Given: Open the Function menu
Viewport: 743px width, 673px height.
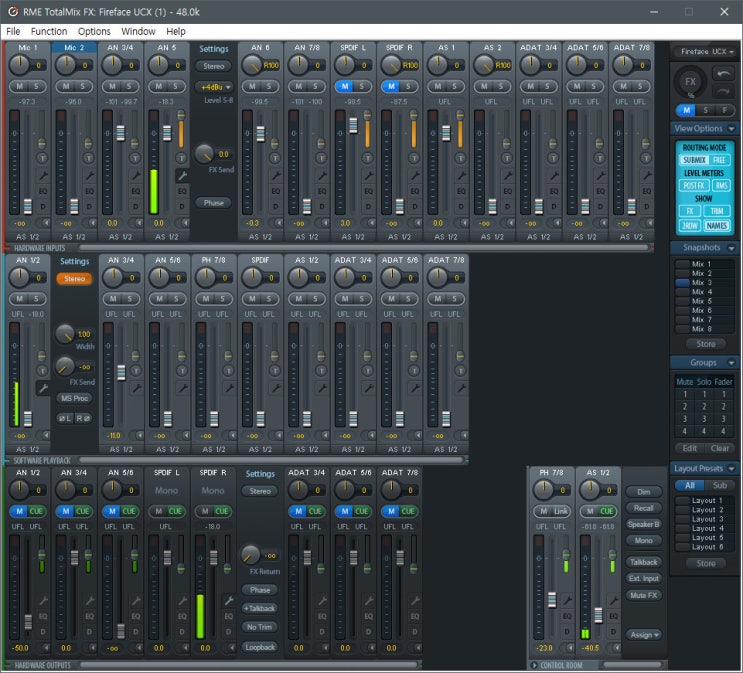Looking at the screenshot, I should [x=49, y=31].
